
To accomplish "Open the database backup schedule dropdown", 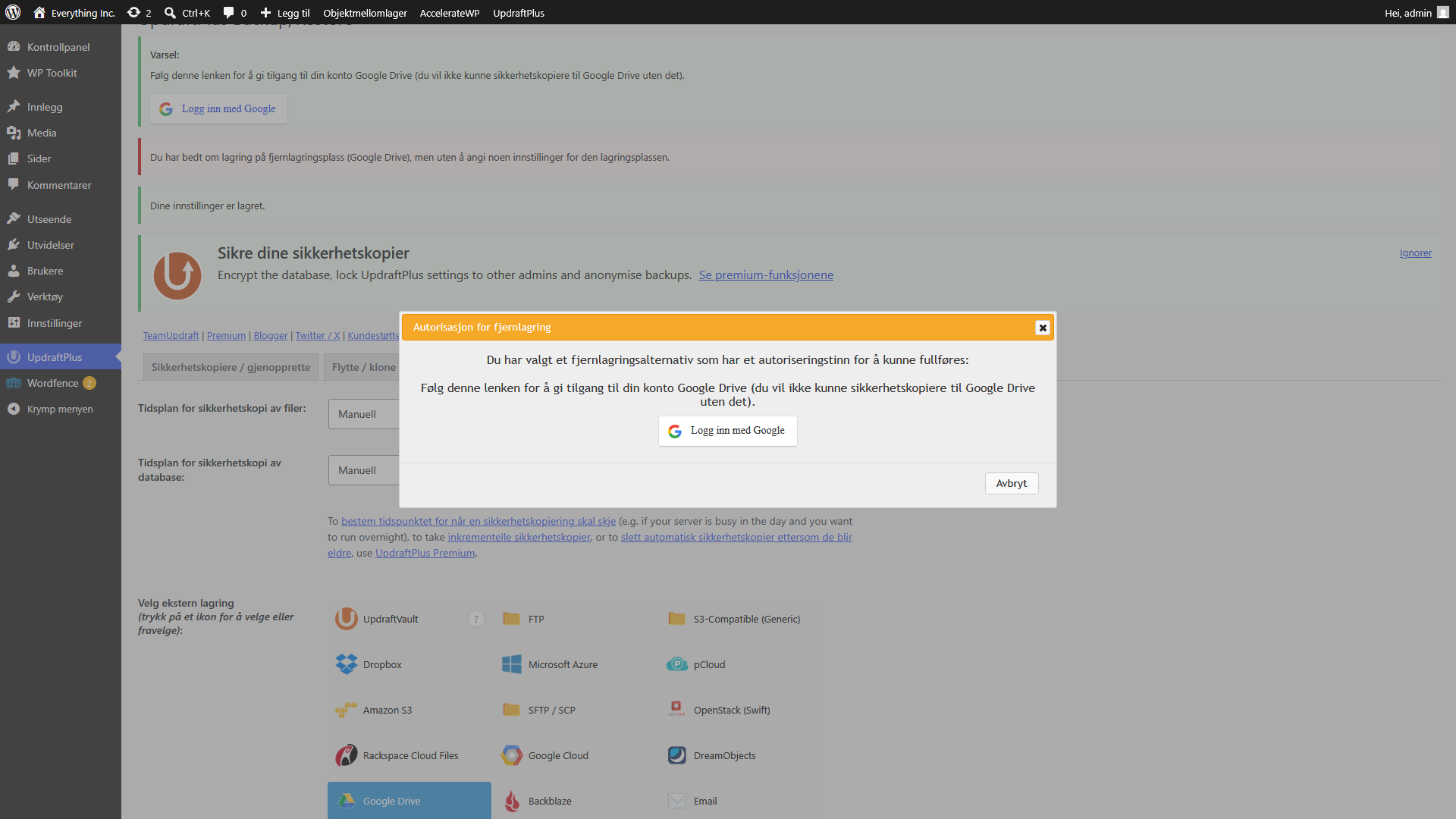I will click(x=364, y=470).
